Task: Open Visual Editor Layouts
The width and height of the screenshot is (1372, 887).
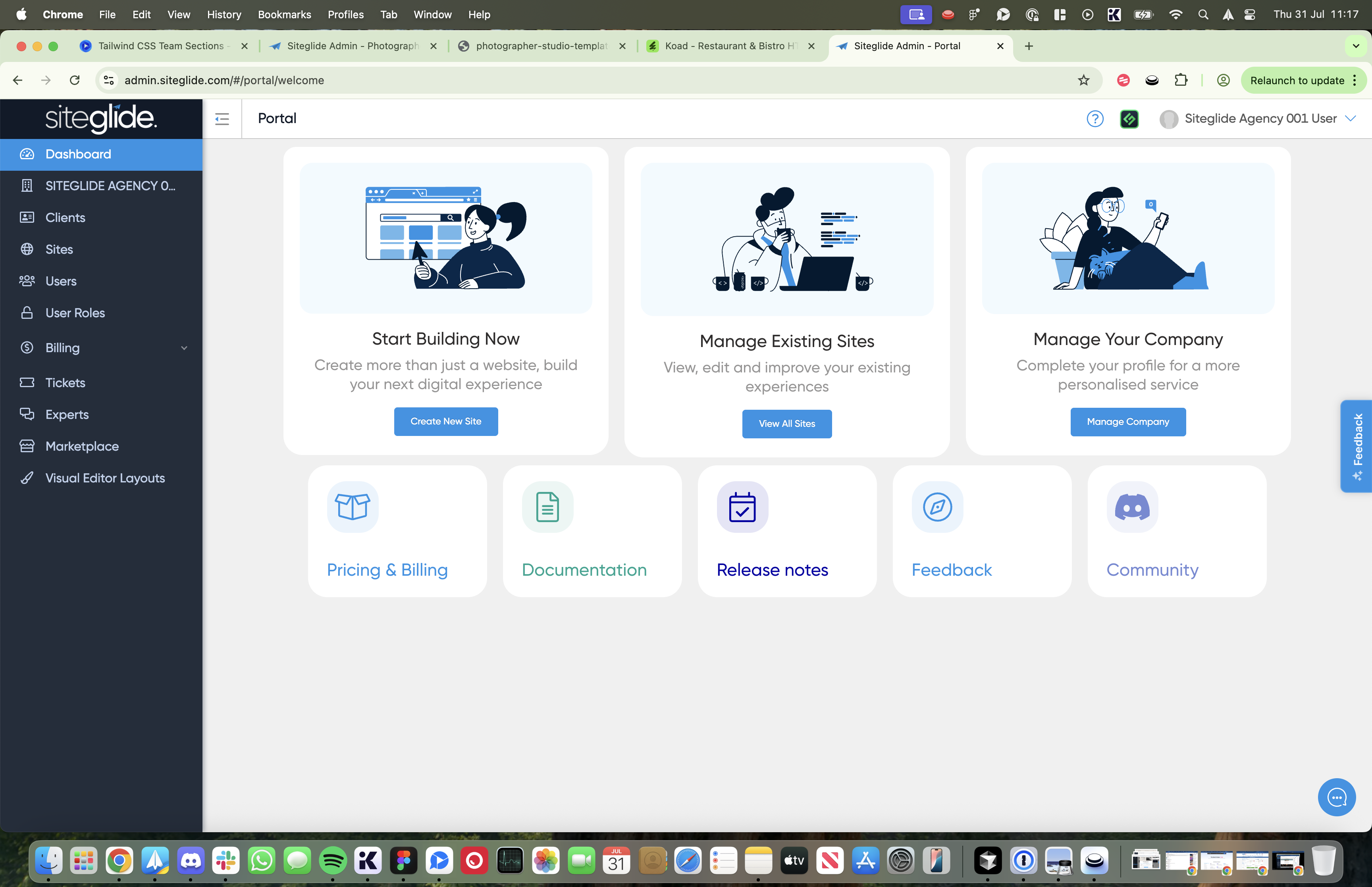Action: 105,478
